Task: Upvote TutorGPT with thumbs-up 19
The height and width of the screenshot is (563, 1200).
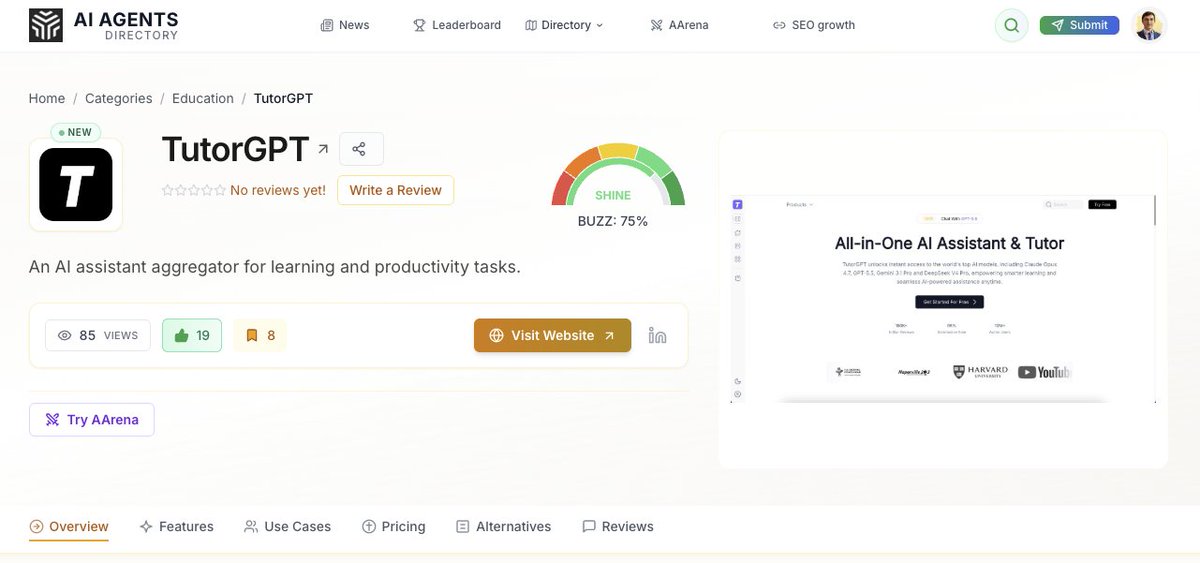Action: point(192,335)
